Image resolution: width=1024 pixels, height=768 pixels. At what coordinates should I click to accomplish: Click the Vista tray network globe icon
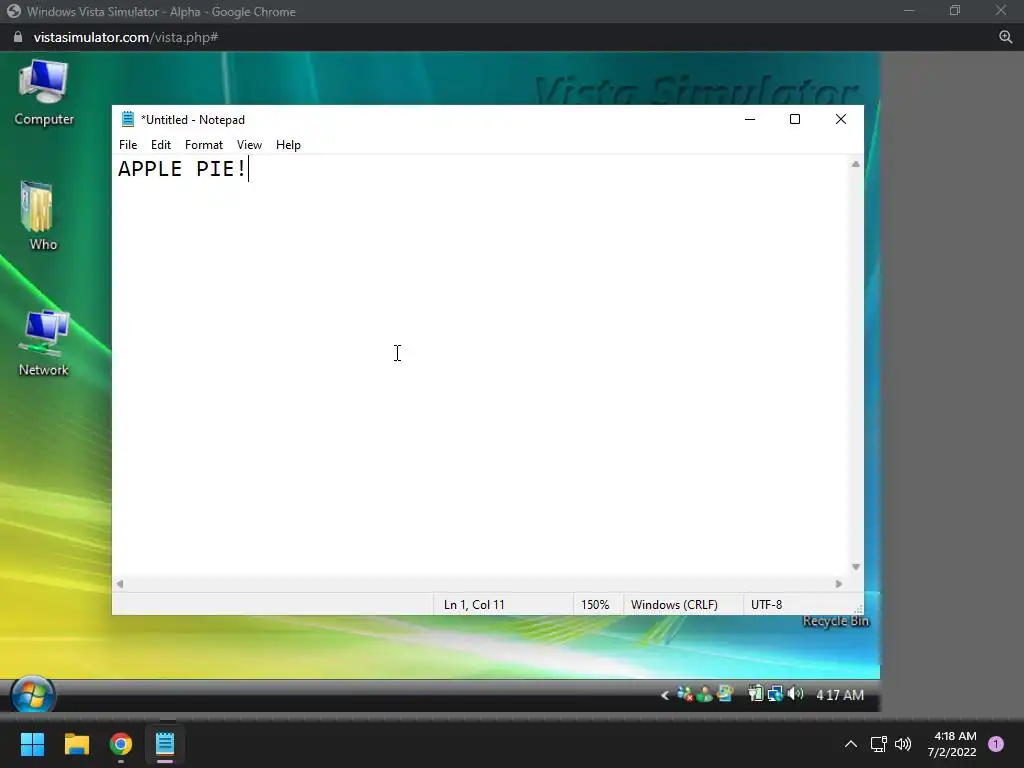[x=775, y=694]
